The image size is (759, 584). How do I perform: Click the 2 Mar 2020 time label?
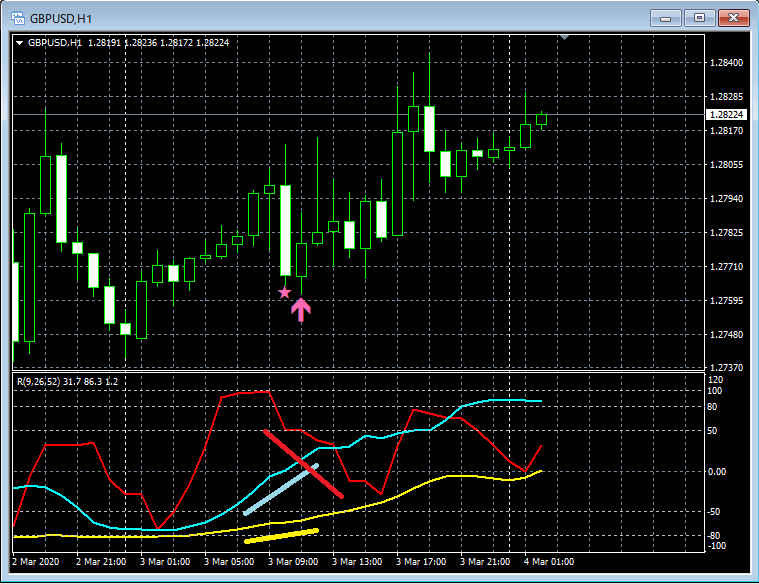pos(36,562)
